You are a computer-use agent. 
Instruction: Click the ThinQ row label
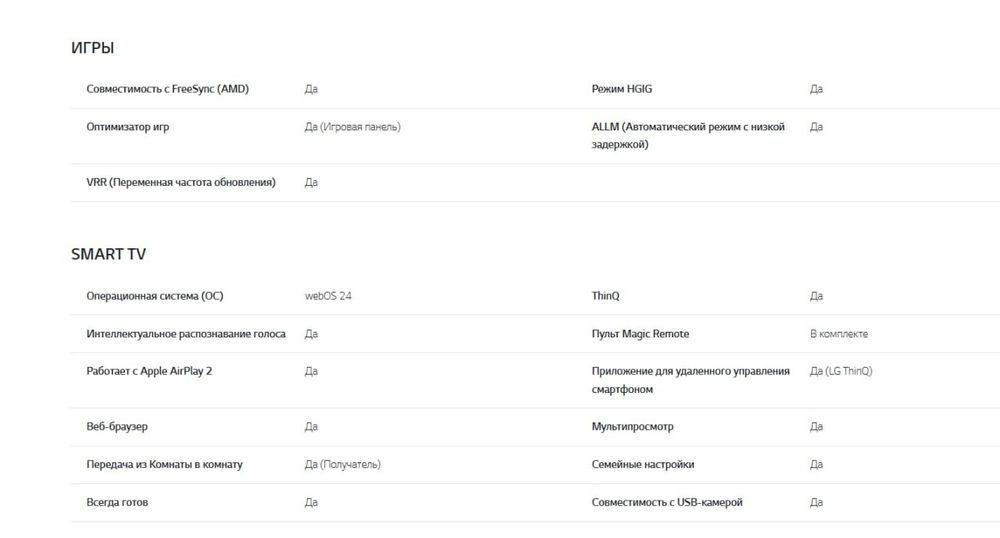tap(606, 296)
